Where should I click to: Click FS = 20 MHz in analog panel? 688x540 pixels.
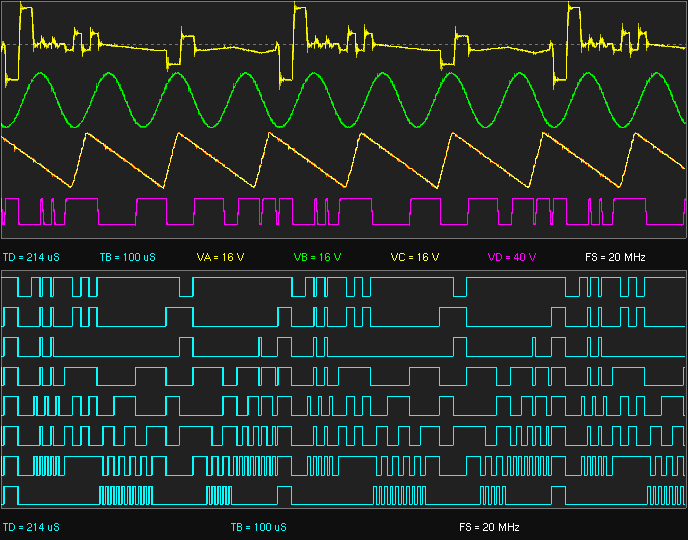click(615, 257)
